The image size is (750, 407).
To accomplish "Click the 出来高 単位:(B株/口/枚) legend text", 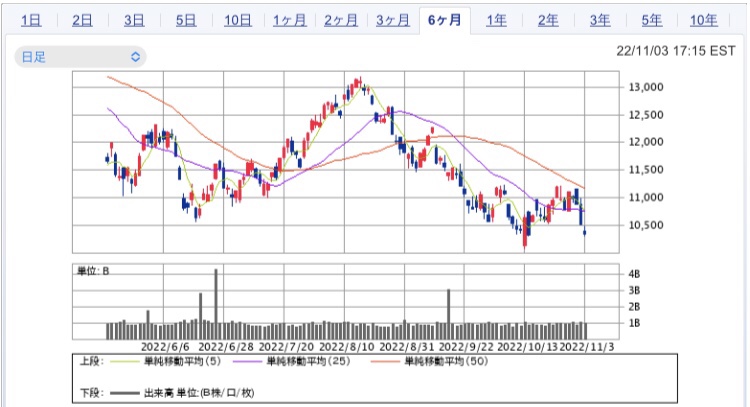I will (x=199, y=393).
